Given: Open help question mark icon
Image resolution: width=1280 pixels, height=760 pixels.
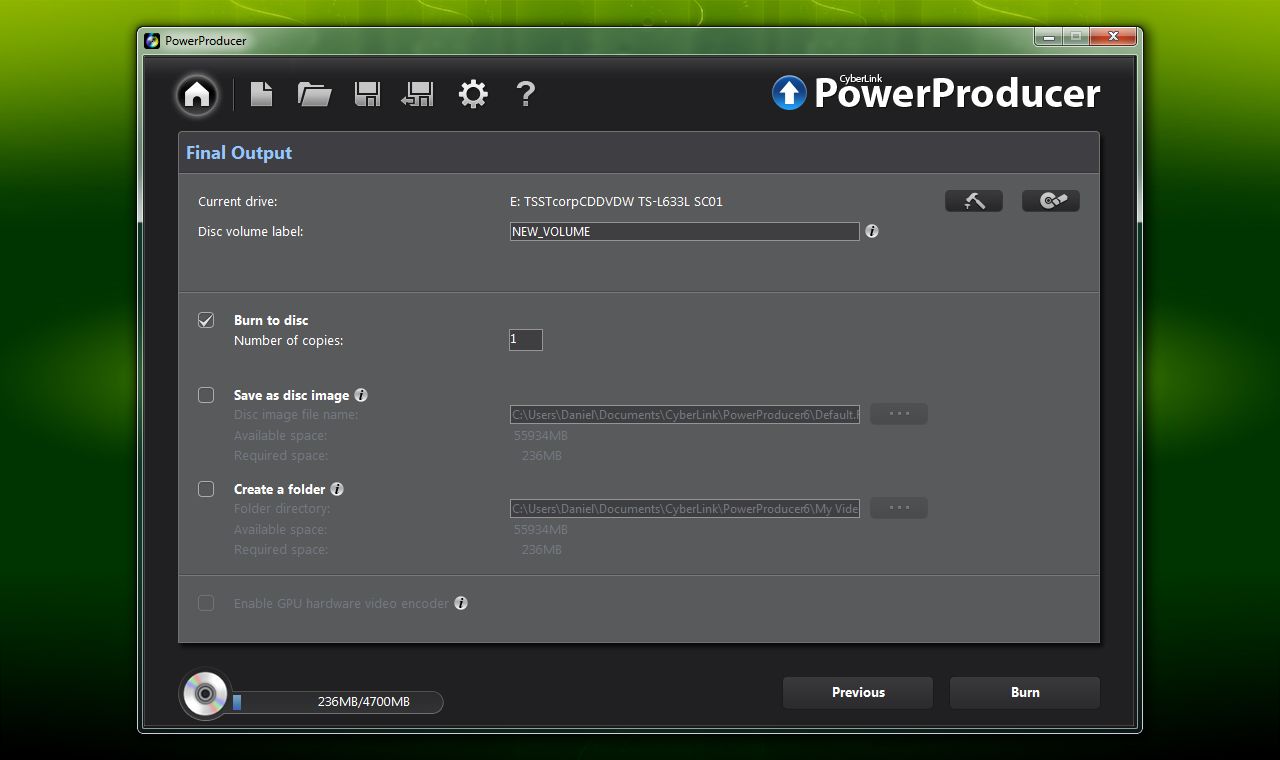Looking at the screenshot, I should coord(526,94).
